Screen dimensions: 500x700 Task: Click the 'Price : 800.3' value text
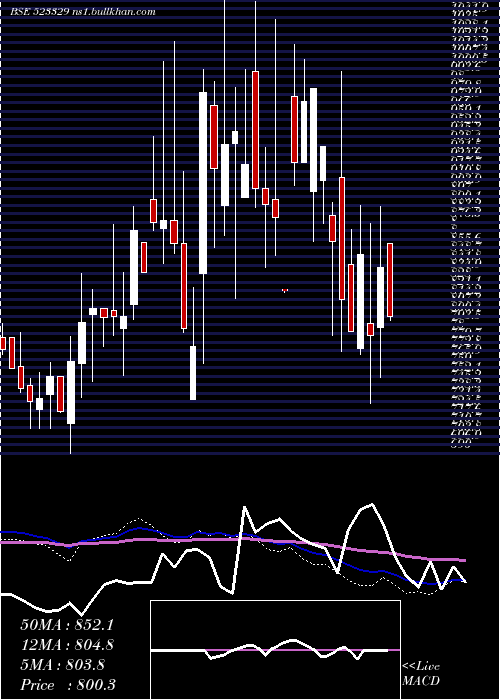click(x=68, y=685)
